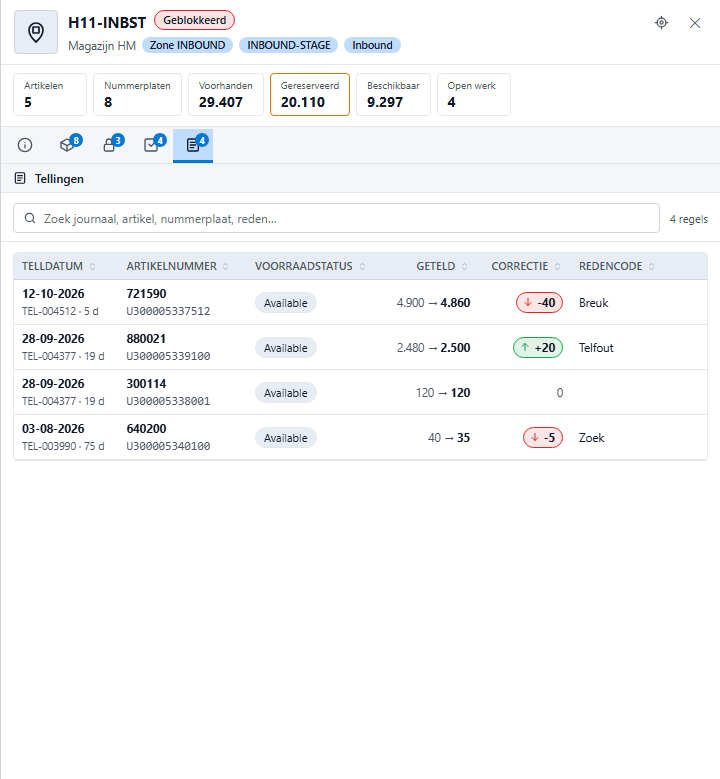720x779 pixels.
Task: Focus the Zoek journaal search field
Action: [x=336, y=218]
